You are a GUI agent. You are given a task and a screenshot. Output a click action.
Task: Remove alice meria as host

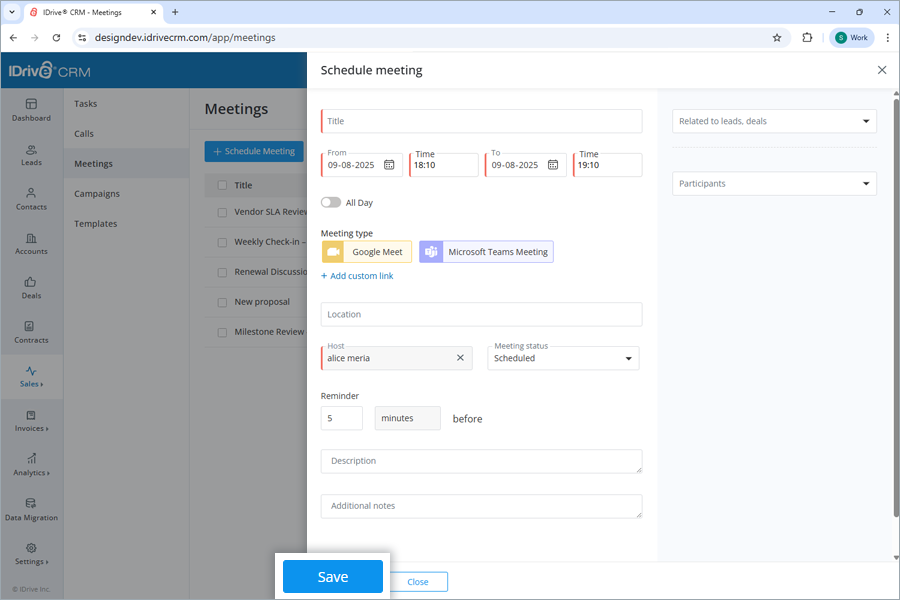pos(460,357)
